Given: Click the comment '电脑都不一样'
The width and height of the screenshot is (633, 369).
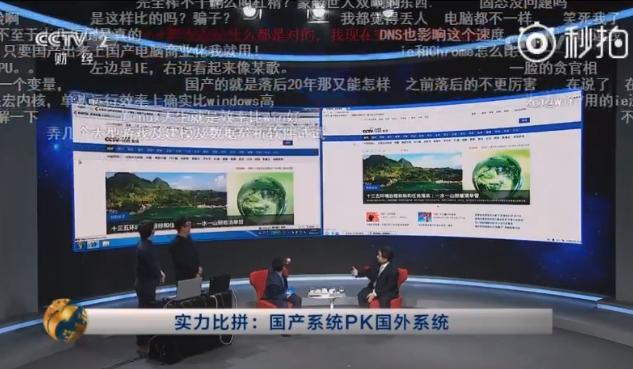Looking at the screenshot, I should pyautogui.click(x=488, y=19).
